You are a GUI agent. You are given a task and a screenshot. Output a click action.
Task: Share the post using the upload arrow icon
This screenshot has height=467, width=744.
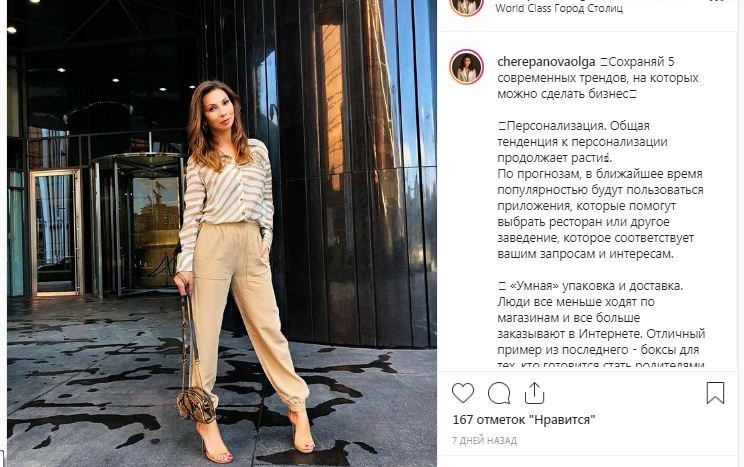click(x=534, y=393)
